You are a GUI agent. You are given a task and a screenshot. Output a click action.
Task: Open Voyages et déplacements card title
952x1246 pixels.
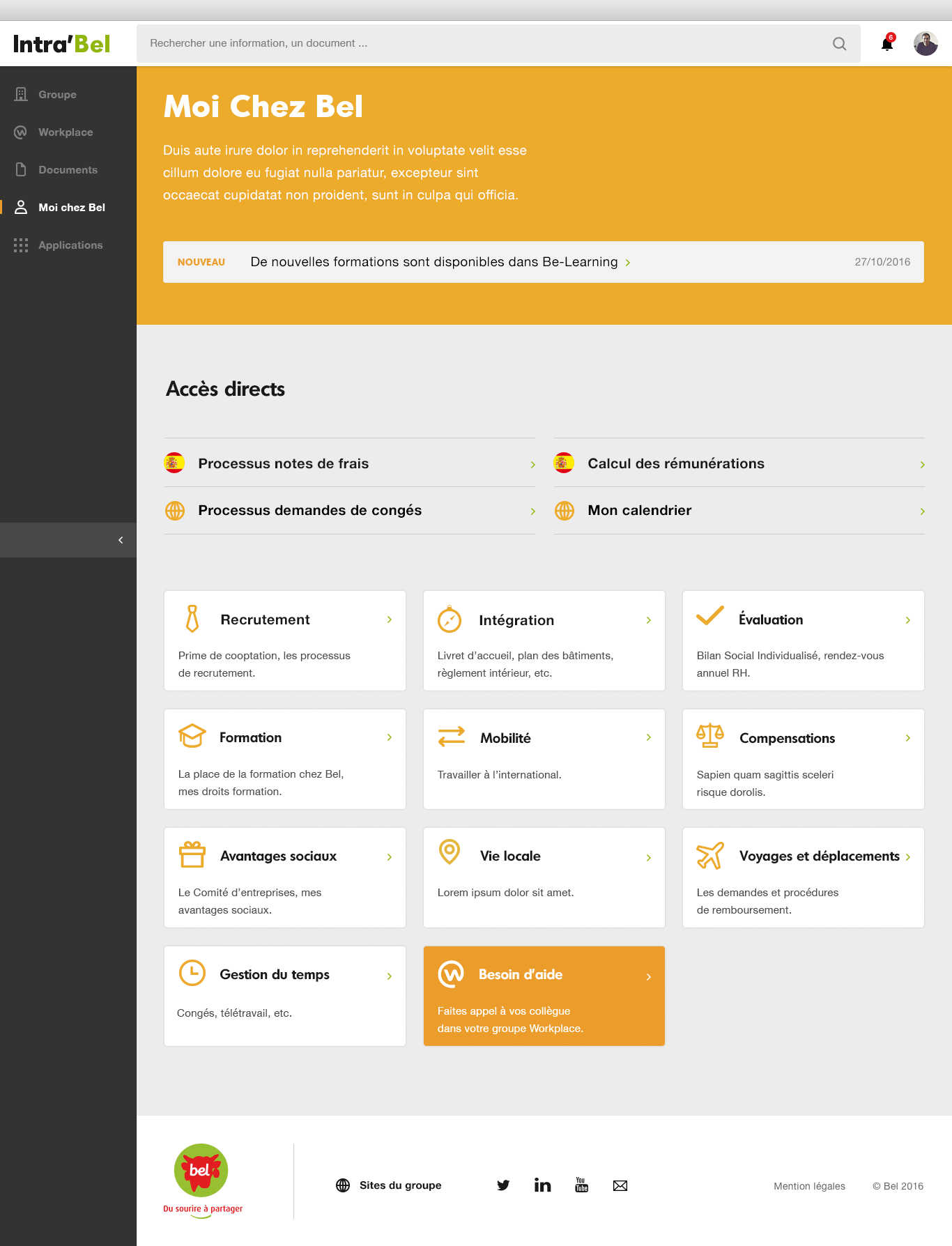click(820, 856)
